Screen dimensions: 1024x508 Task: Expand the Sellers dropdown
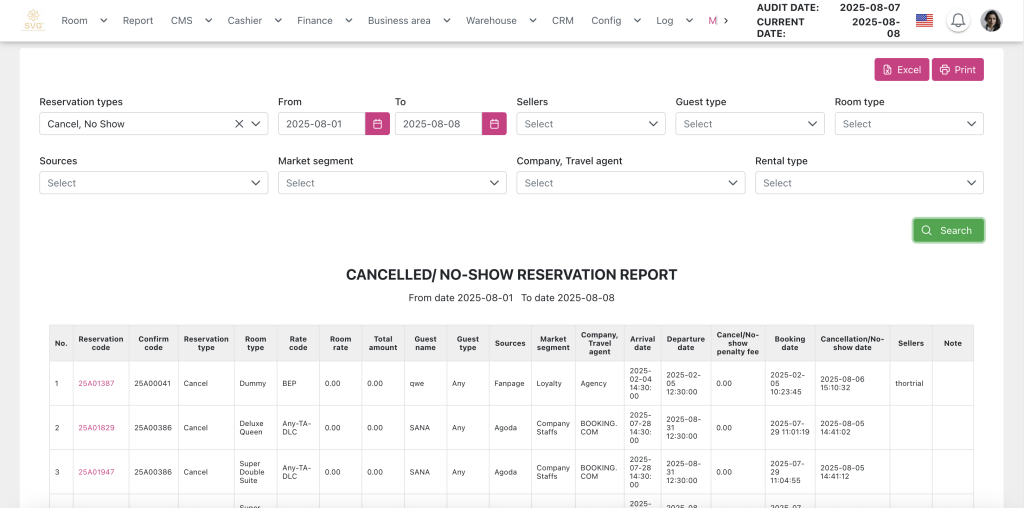(x=590, y=124)
